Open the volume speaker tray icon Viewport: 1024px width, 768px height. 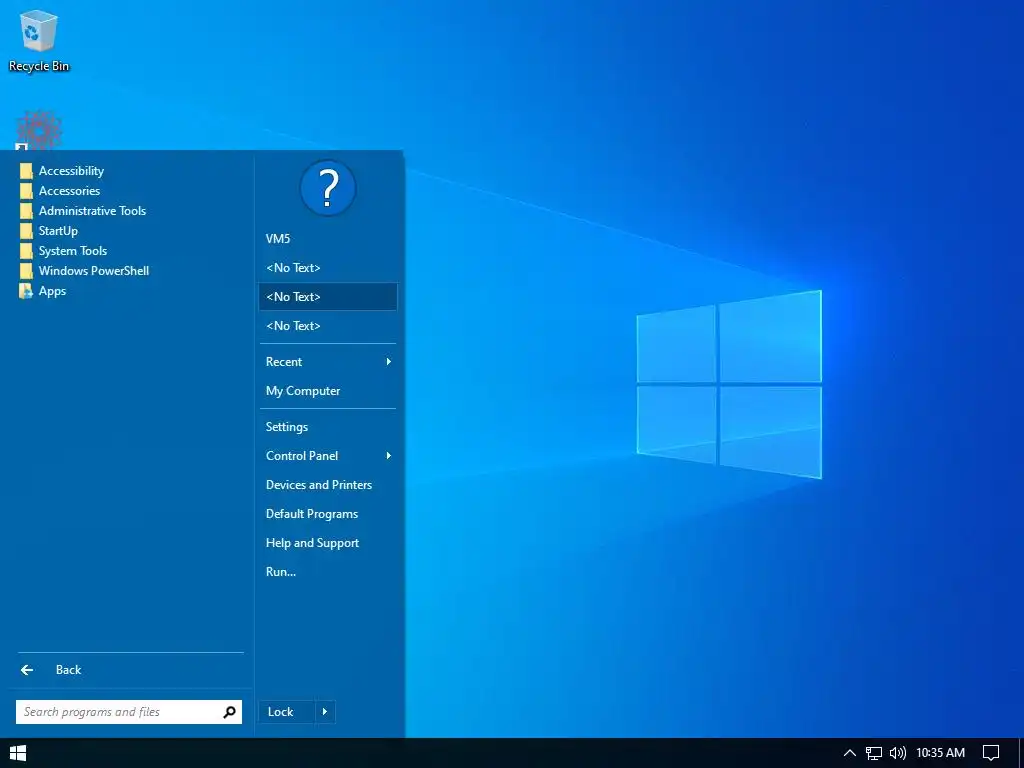point(898,753)
